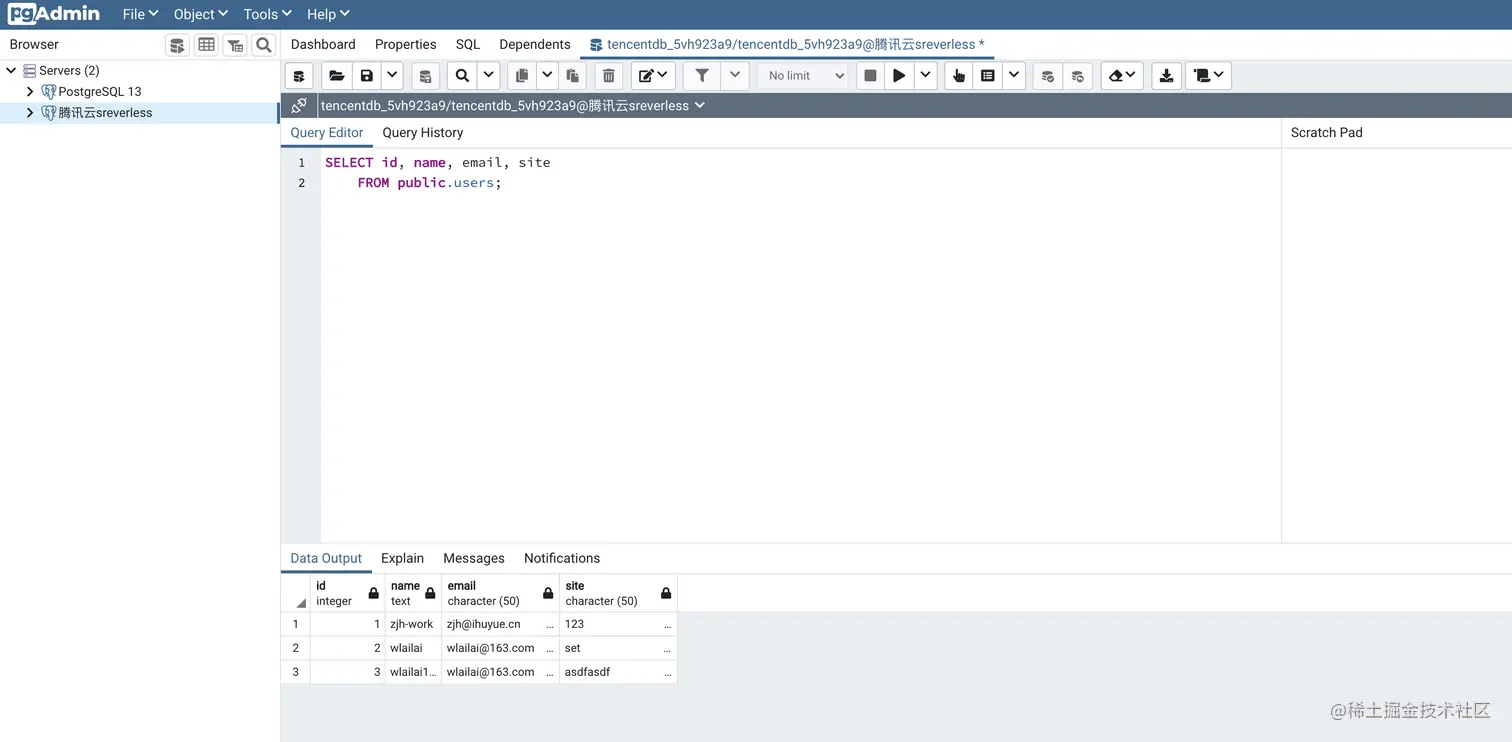Viewport: 1512px width, 742px height.
Task: Open the filter options dropdown arrow
Action: [735, 76]
